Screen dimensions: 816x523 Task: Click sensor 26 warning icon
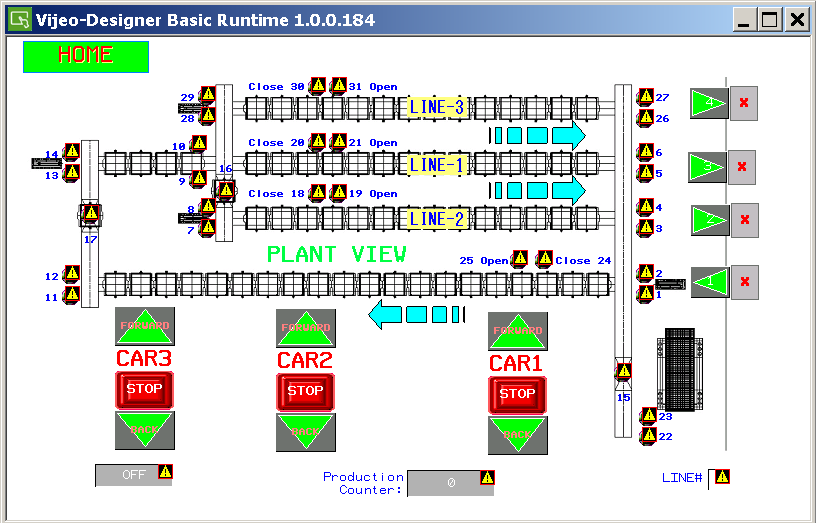tap(646, 118)
